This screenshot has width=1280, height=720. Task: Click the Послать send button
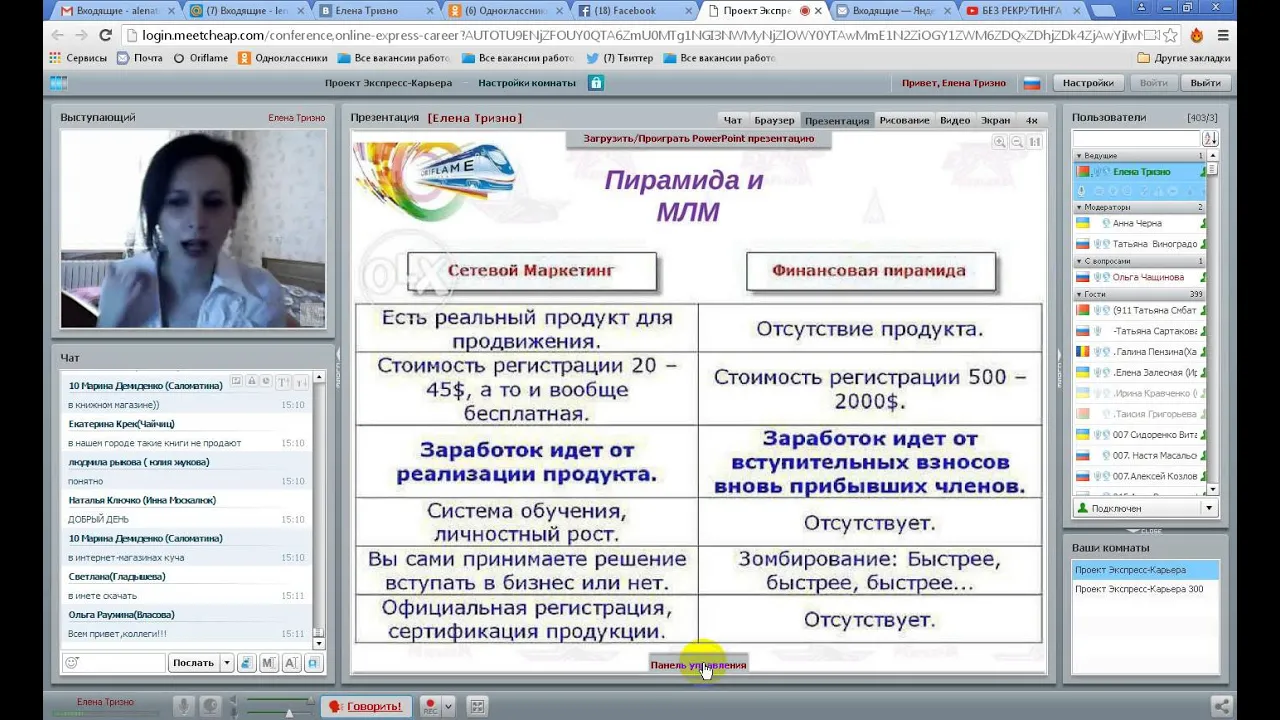click(x=193, y=663)
